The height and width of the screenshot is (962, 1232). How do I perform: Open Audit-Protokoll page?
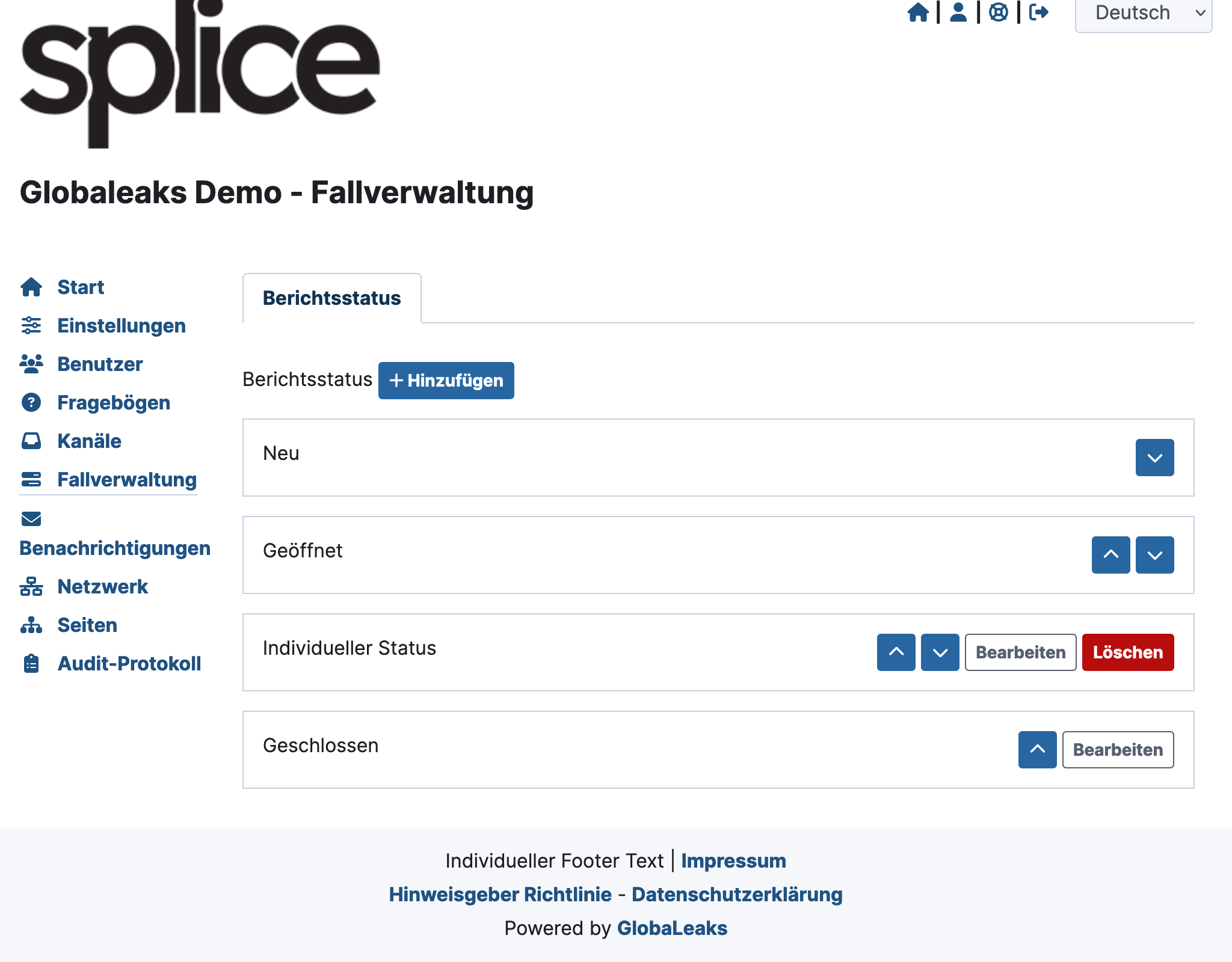[129, 664]
